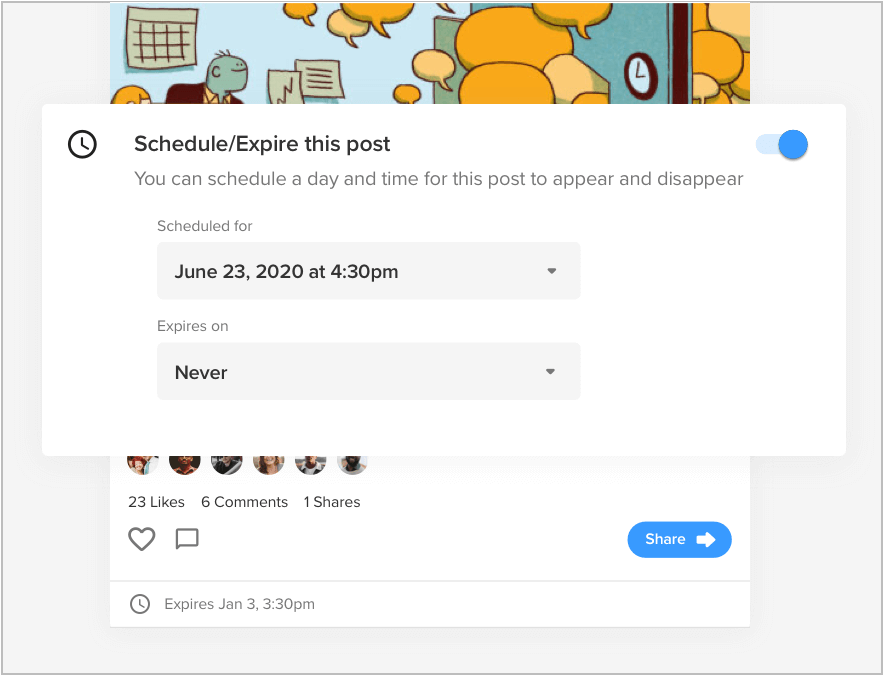Click the clock icon beside Schedule/Expire heading

[82, 145]
